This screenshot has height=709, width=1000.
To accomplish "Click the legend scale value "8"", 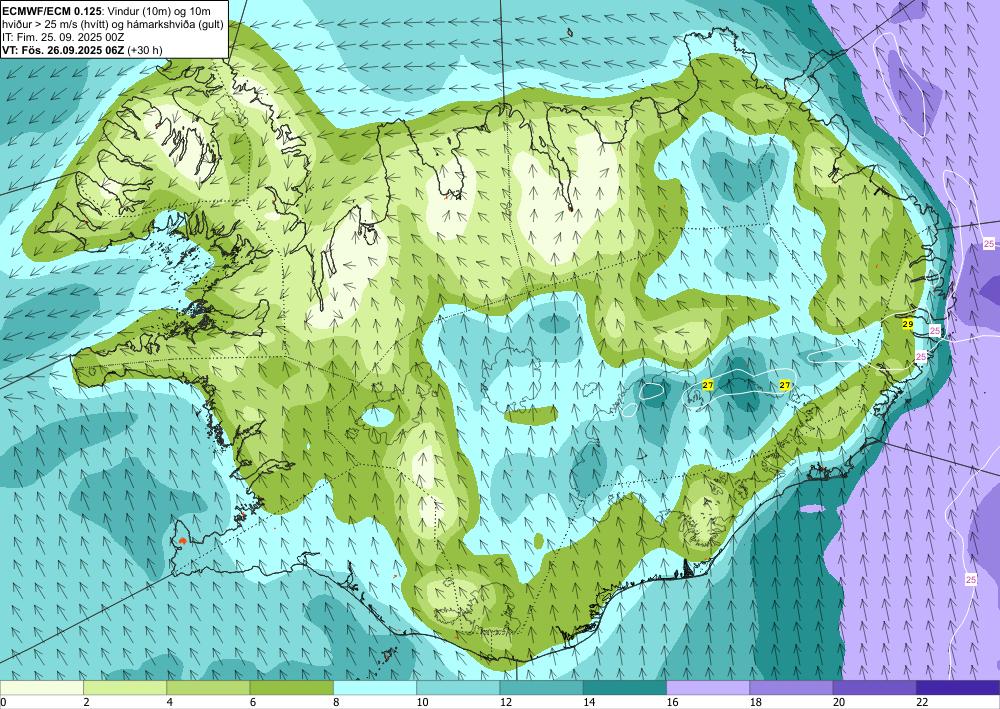I will [x=336, y=702].
